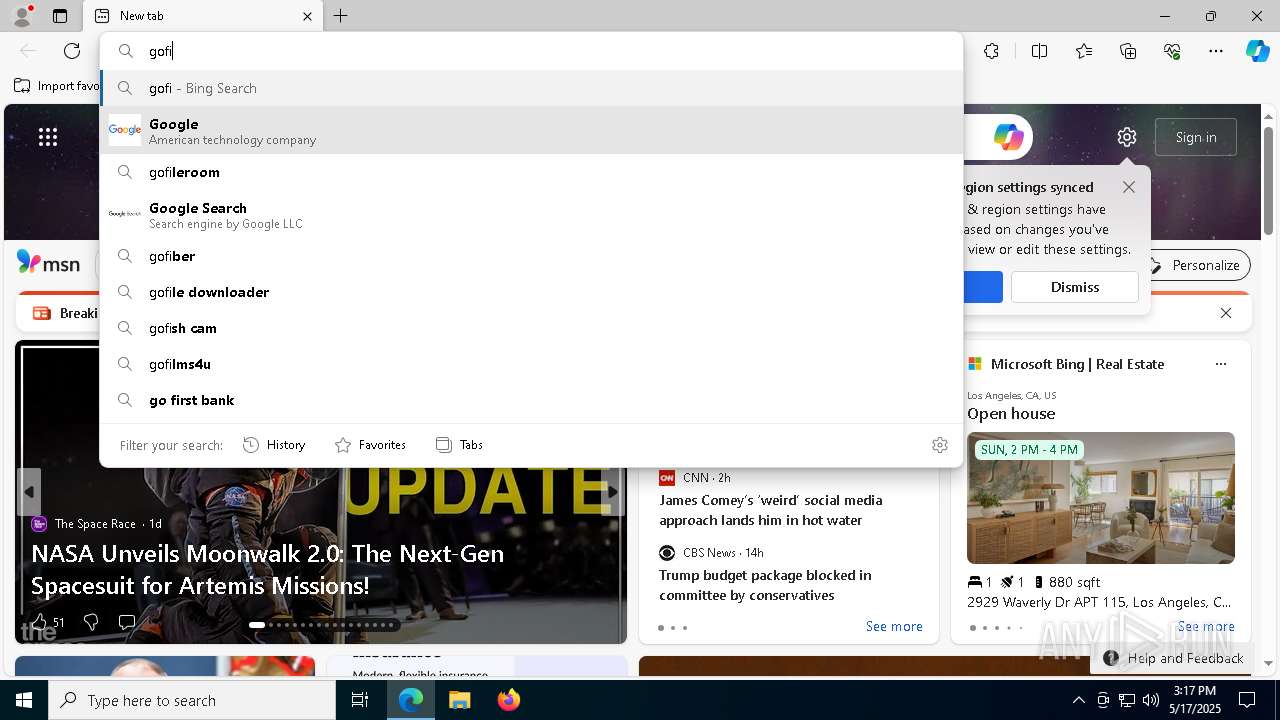Choose the gofileroom suggestion
This screenshot has width=1280, height=720.
pos(532,172)
